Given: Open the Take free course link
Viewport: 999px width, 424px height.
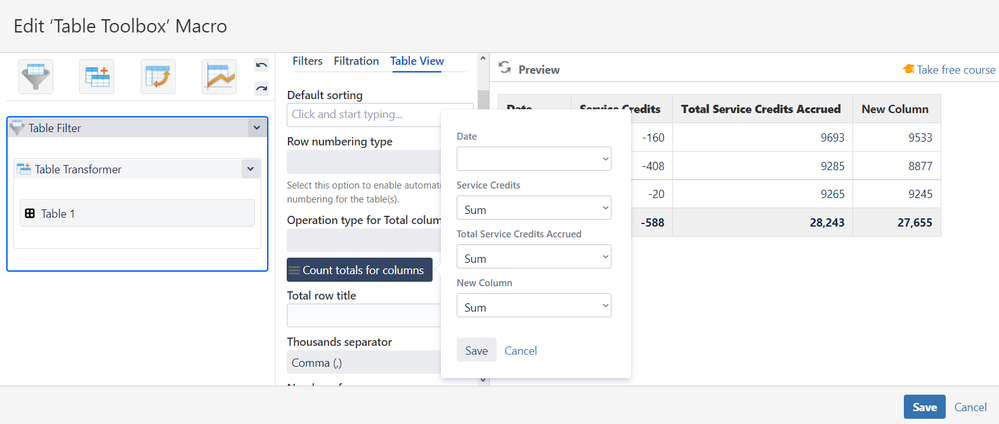Looking at the screenshot, I should tap(949, 70).
